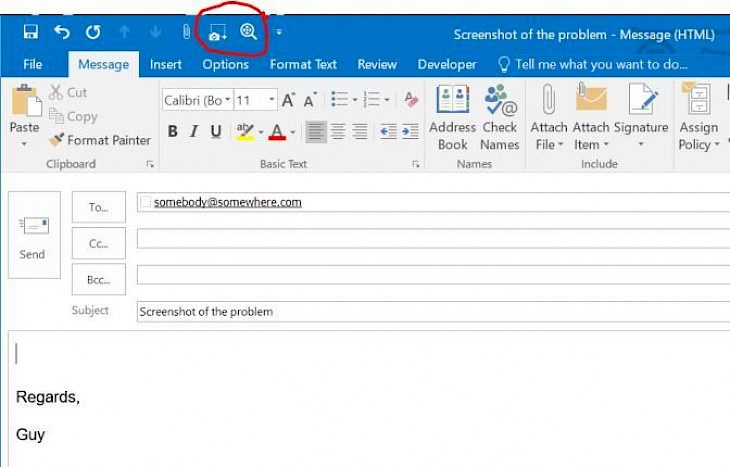Image resolution: width=730 pixels, height=467 pixels.
Task: Undo the last action
Action: 61,32
